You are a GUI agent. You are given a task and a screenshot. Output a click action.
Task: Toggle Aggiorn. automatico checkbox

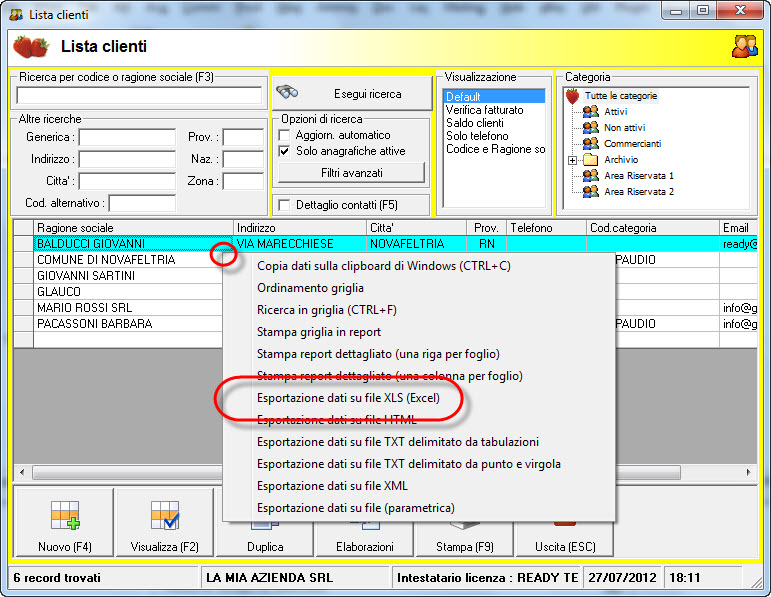pyautogui.click(x=284, y=135)
